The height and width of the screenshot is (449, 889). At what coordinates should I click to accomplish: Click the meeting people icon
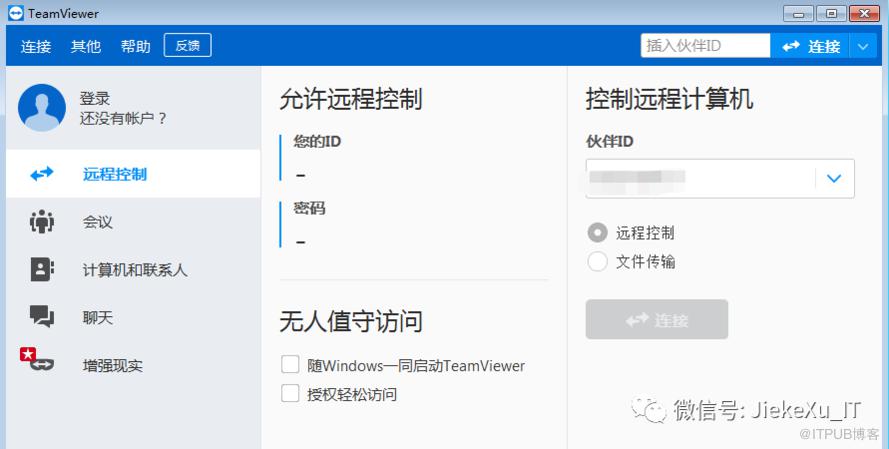pyautogui.click(x=42, y=222)
